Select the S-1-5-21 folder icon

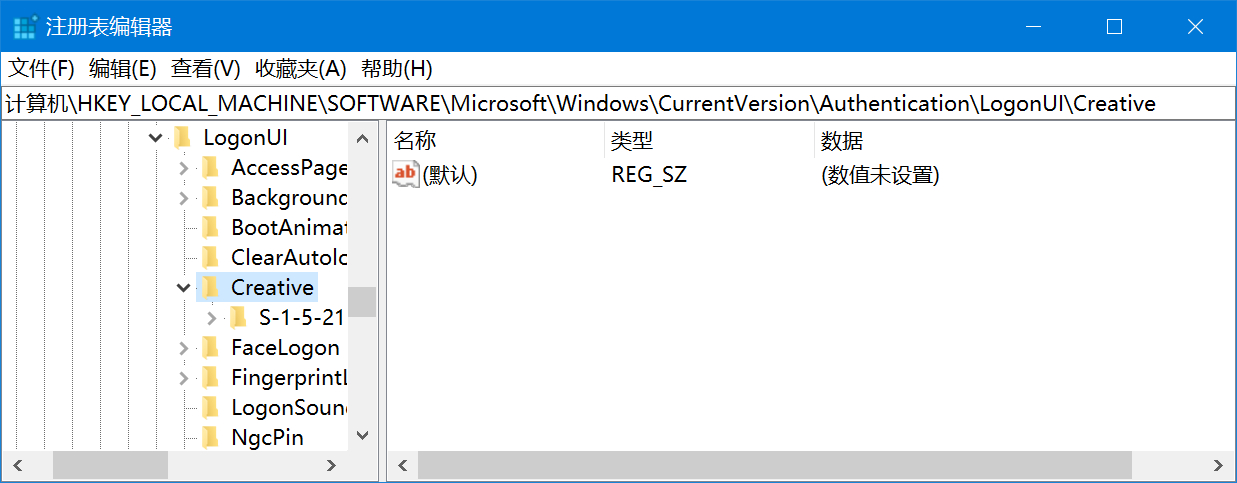coord(238,317)
